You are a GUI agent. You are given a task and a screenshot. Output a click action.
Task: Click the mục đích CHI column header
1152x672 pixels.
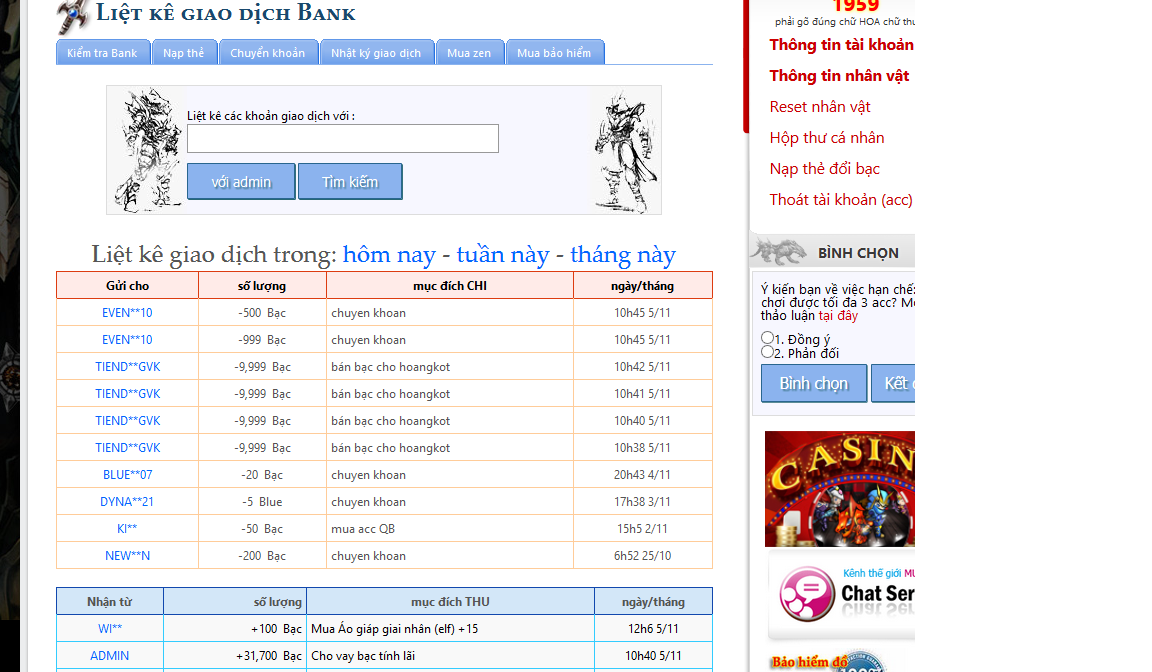(x=450, y=286)
